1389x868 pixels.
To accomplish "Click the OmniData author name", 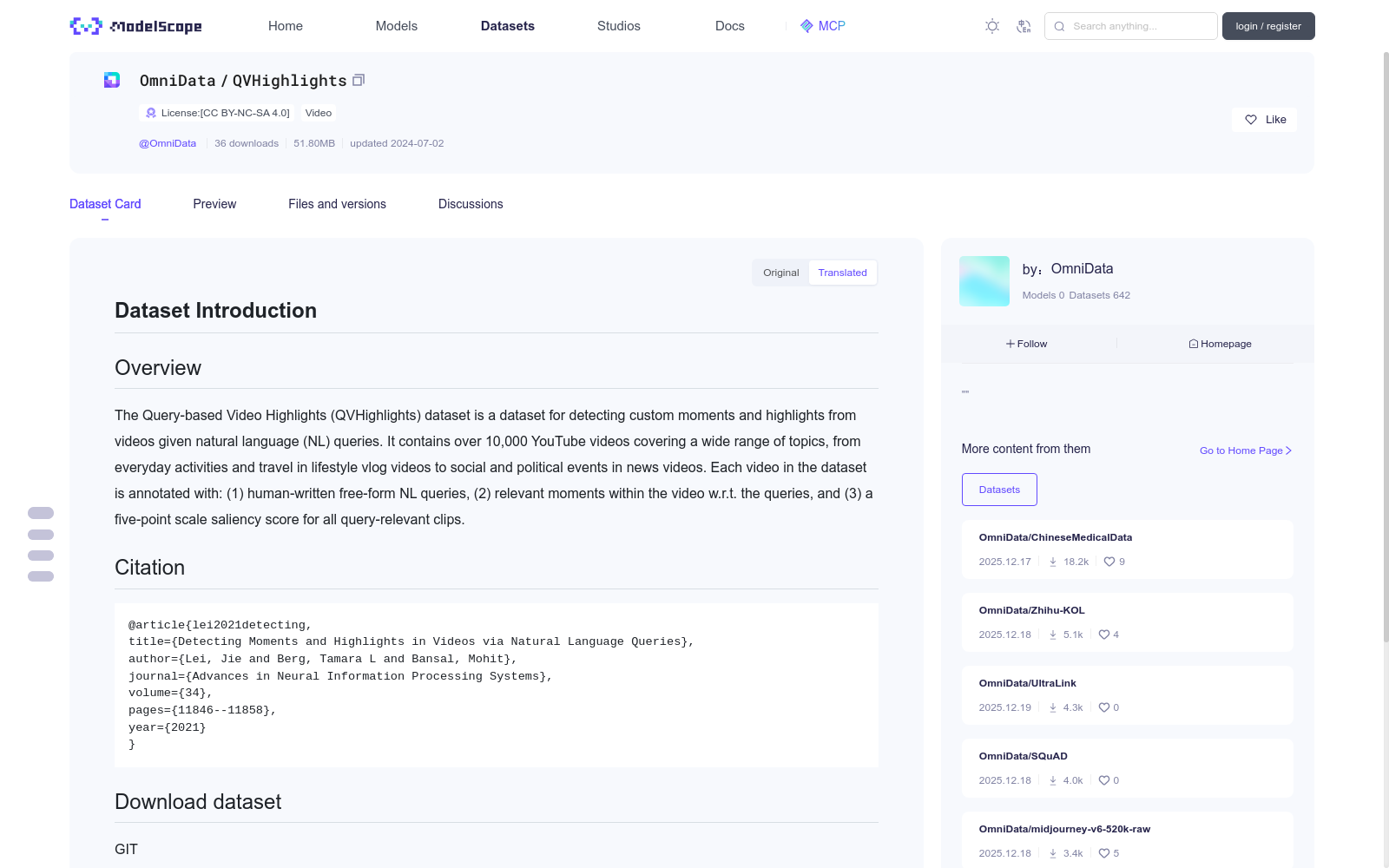I will pyautogui.click(x=1082, y=269).
